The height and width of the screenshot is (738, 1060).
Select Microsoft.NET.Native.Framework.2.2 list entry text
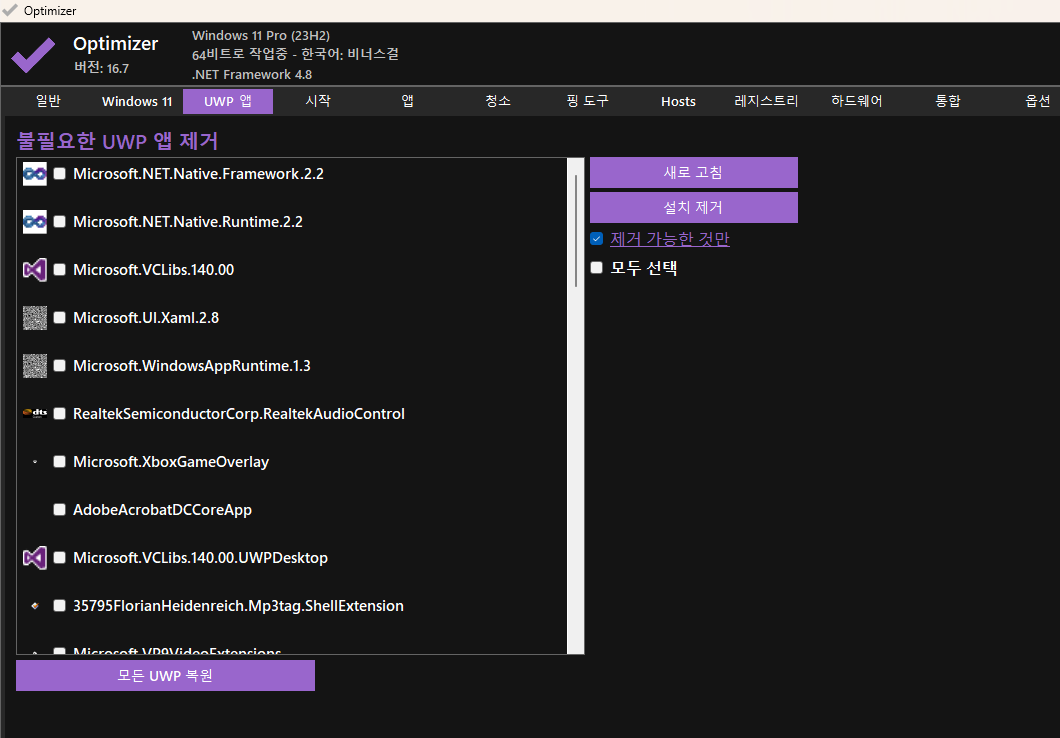click(x=198, y=174)
